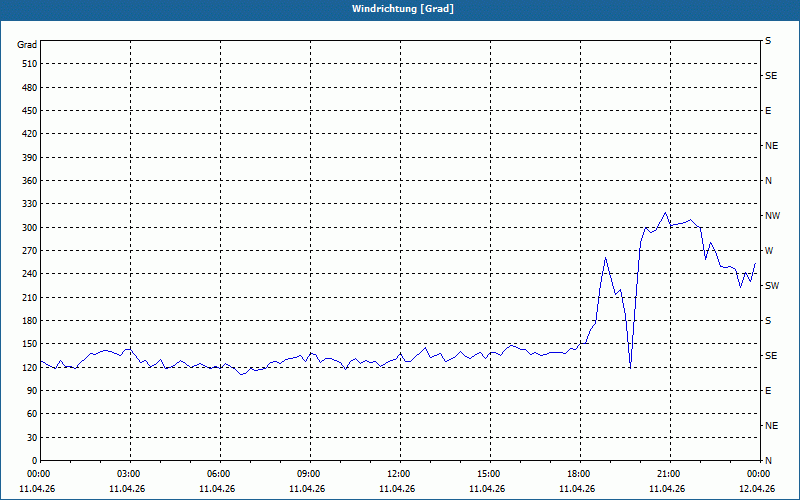Click the topmost S compass label
800x500 pixels.
pyautogui.click(x=768, y=41)
